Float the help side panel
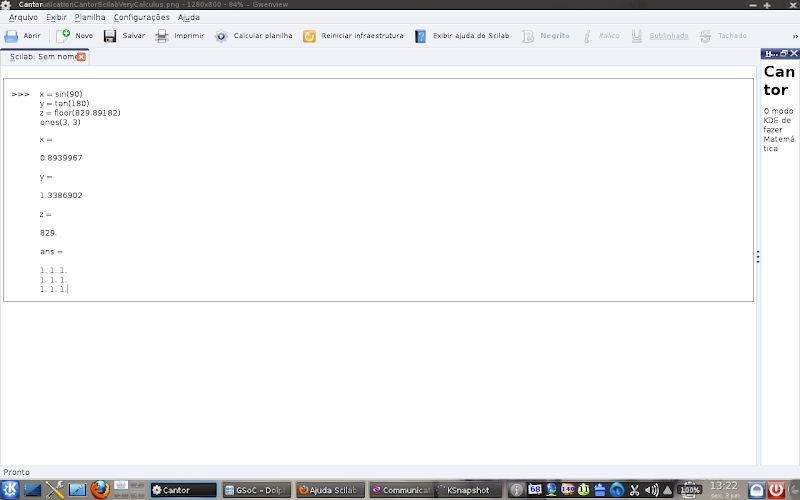The image size is (800, 500). pyautogui.click(x=784, y=53)
